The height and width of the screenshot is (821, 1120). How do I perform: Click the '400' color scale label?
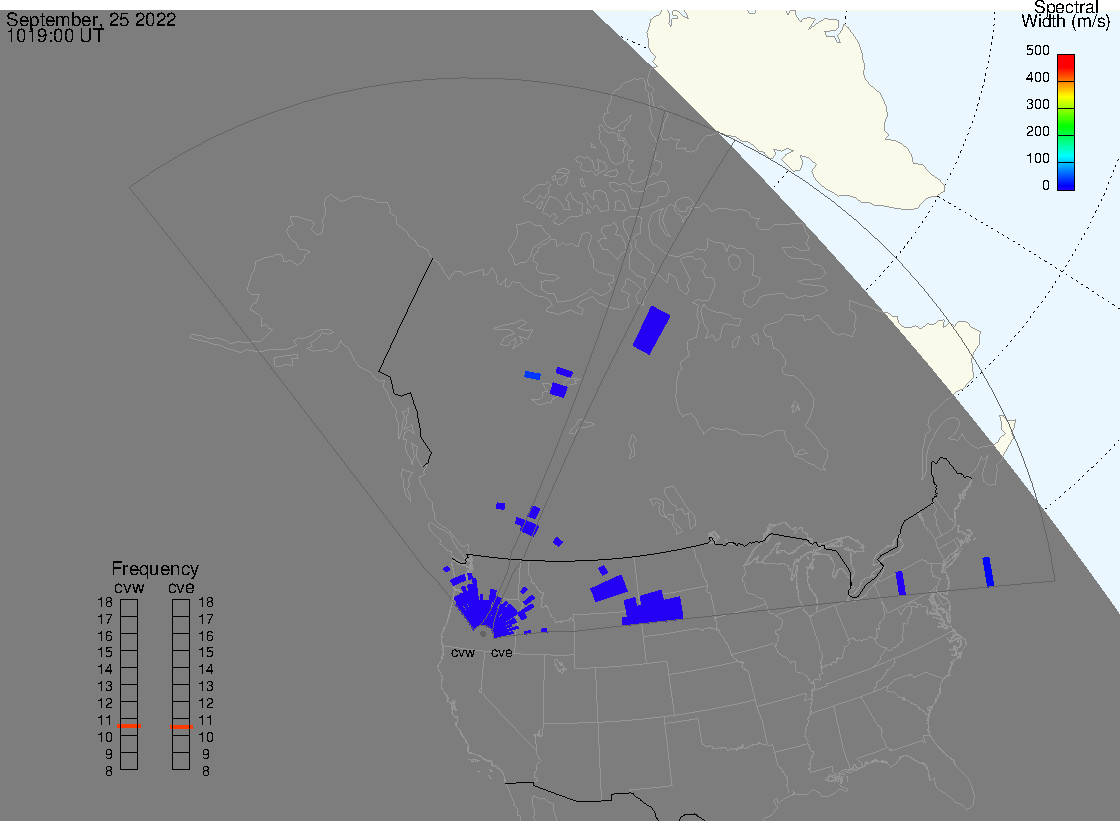pyautogui.click(x=1037, y=77)
